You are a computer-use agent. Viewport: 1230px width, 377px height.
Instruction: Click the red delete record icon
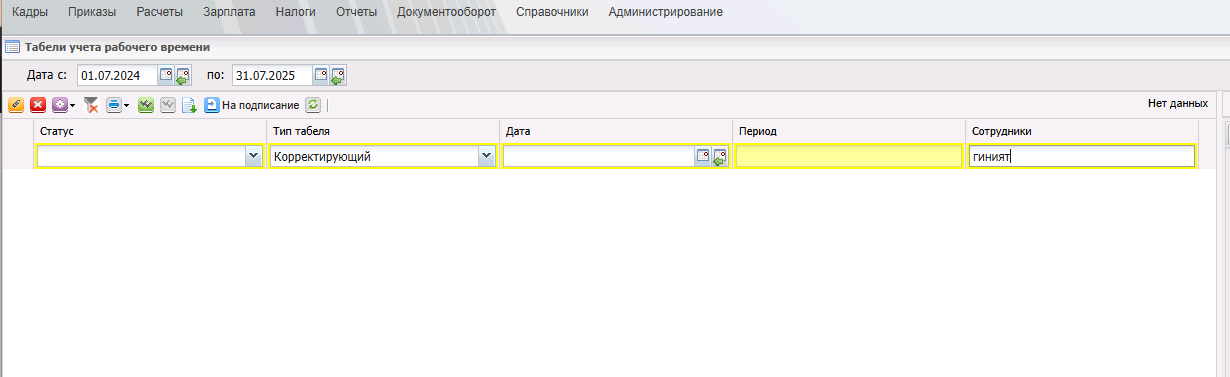[x=38, y=104]
